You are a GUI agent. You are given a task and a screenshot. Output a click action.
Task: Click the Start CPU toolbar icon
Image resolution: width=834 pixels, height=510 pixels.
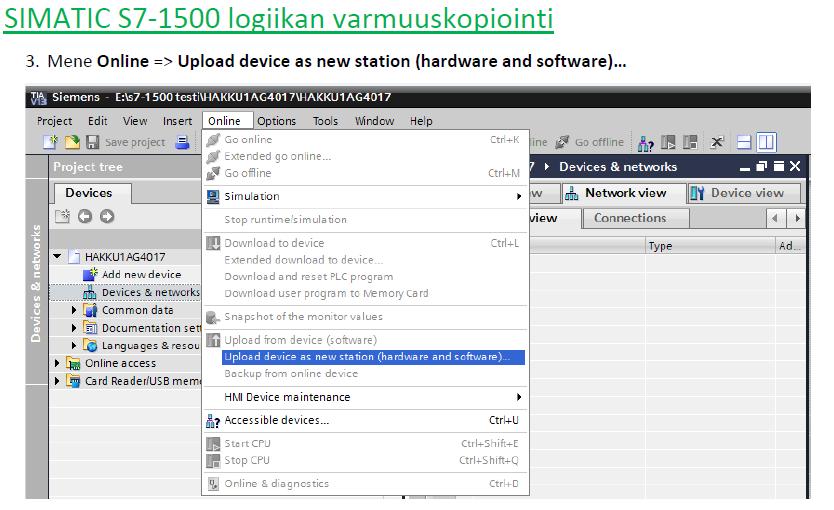(668, 142)
